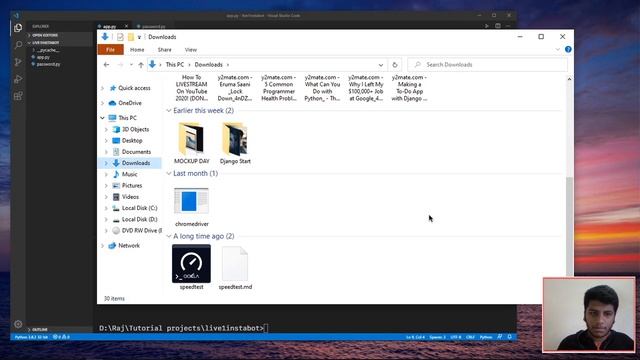Viewport: 640px width, 360px height.
Task: Select Videos in navigation pane
Action: coord(130,197)
